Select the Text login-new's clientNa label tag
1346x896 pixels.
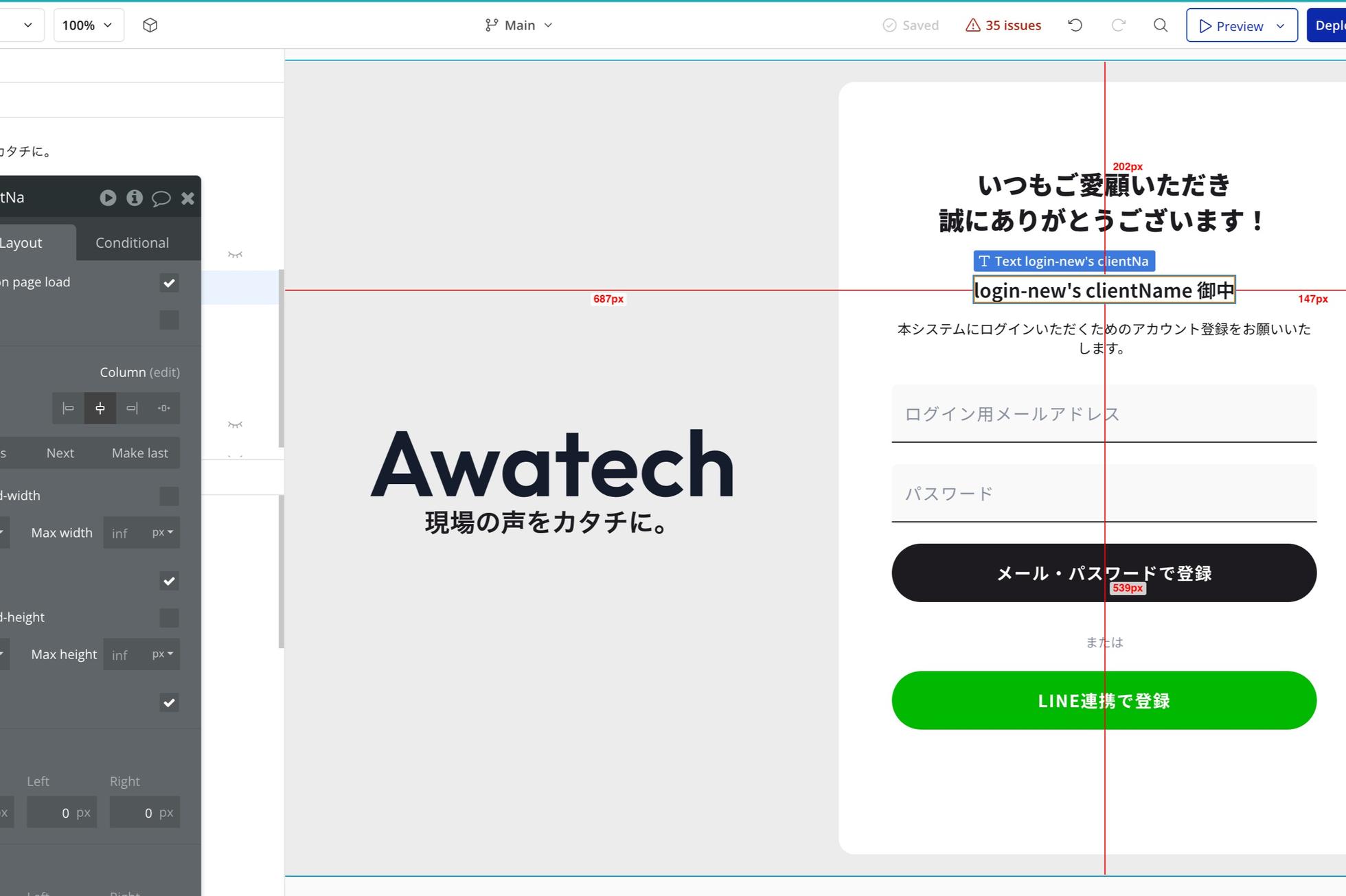1064,261
